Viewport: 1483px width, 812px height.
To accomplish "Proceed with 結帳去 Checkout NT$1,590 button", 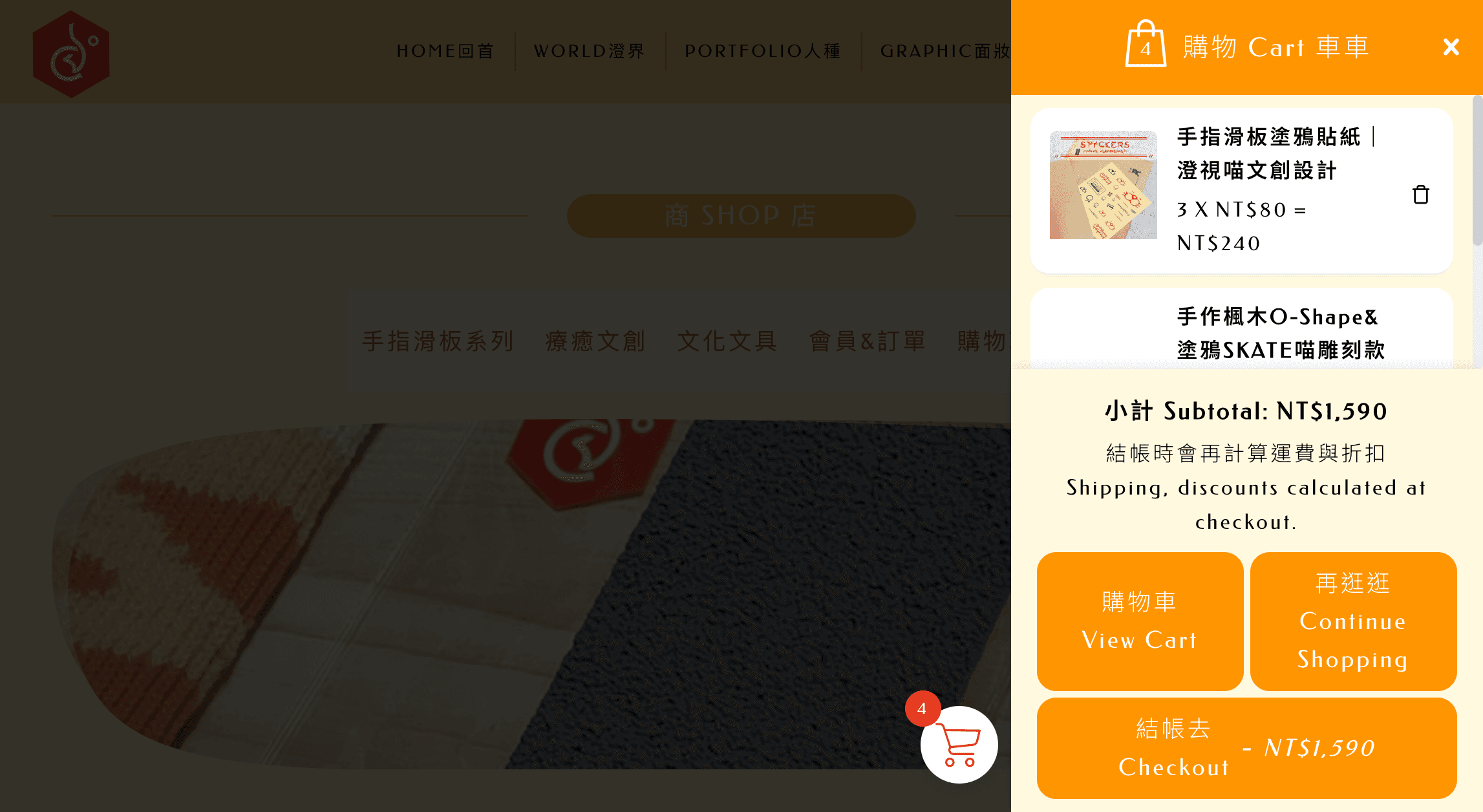I will click(x=1246, y=747).
